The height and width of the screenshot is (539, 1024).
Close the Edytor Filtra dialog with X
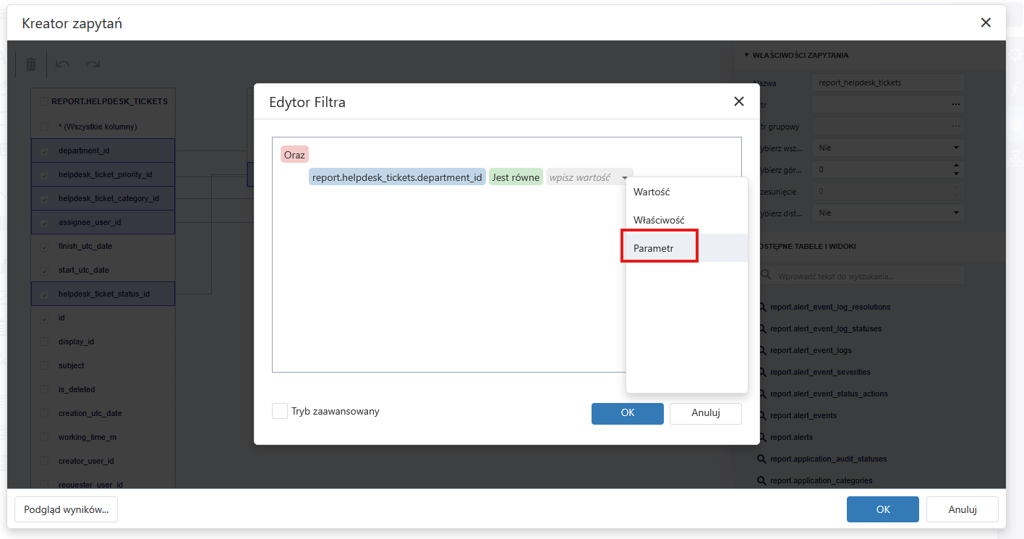pos(739,101)
